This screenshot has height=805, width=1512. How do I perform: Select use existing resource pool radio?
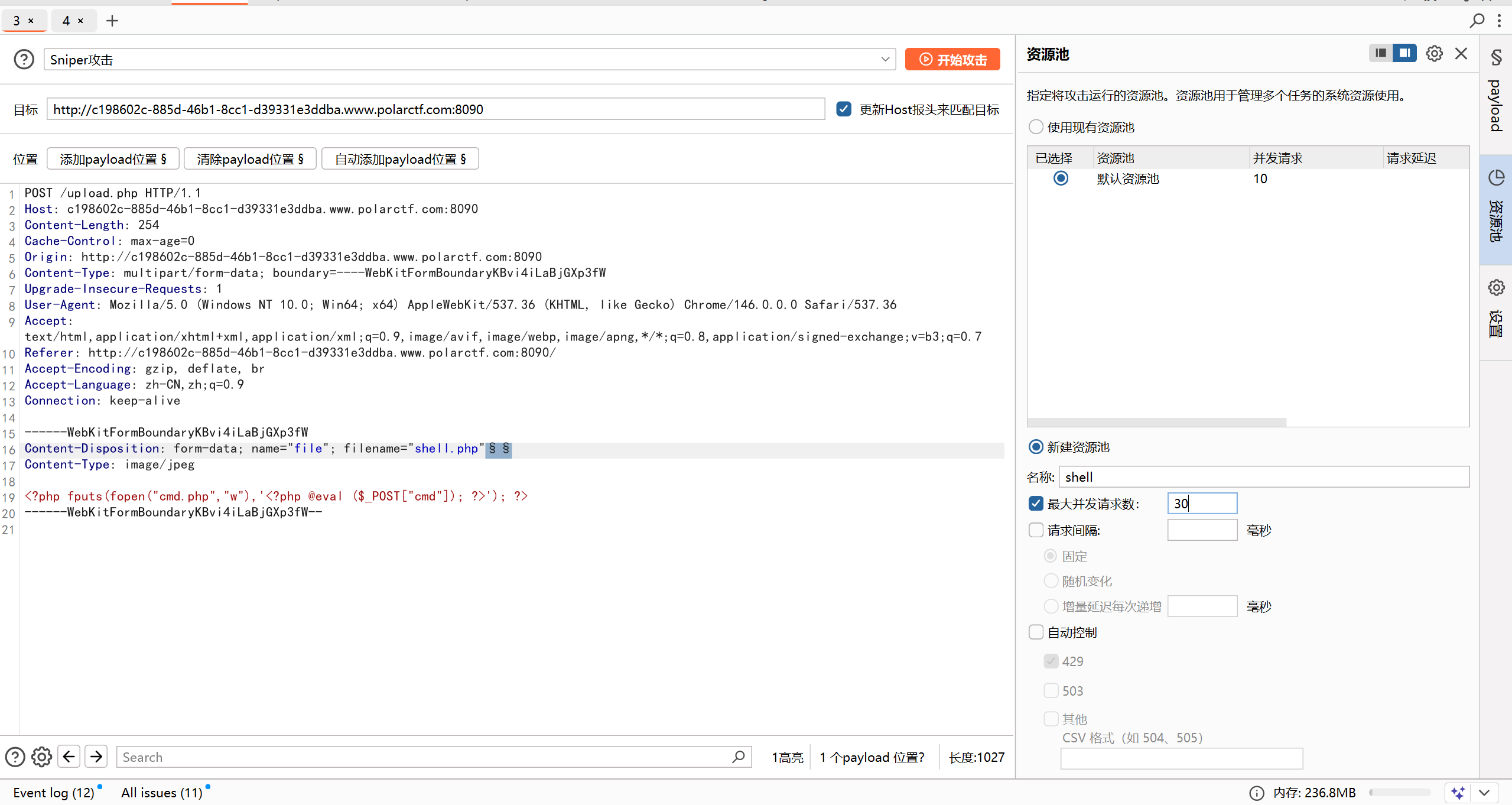click(x=1036, y=127)
